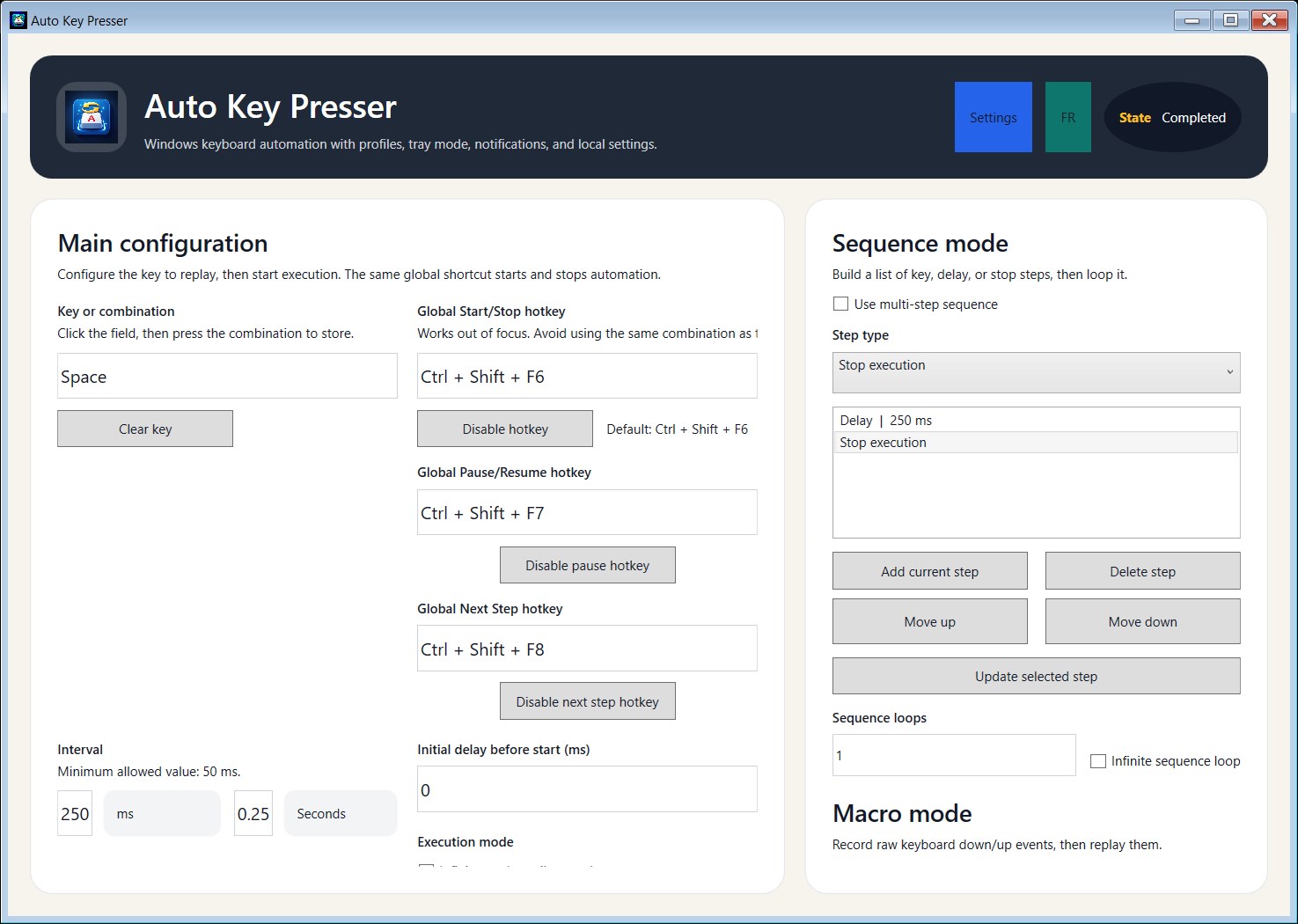Focus the Global Next Step hotkey field

tap(587, 649)
